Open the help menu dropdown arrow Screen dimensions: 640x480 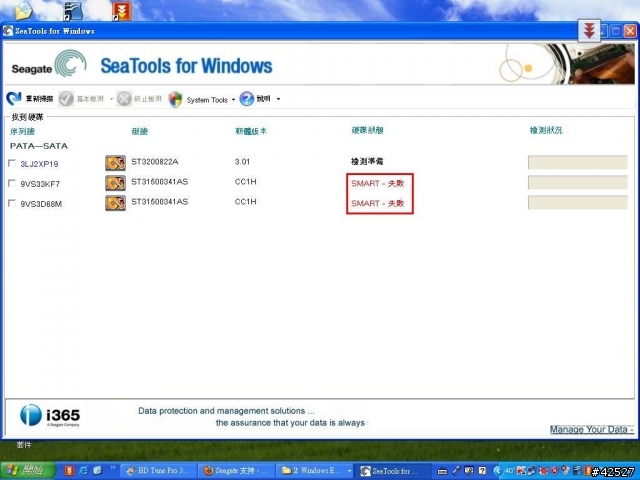[x=278, y=99]
